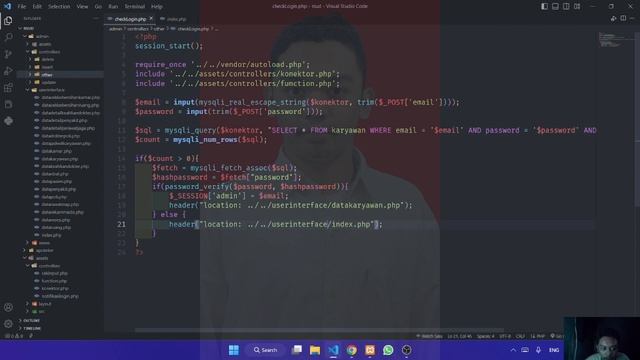
Task: Open the Source Control view
Action: click(8, 54)
